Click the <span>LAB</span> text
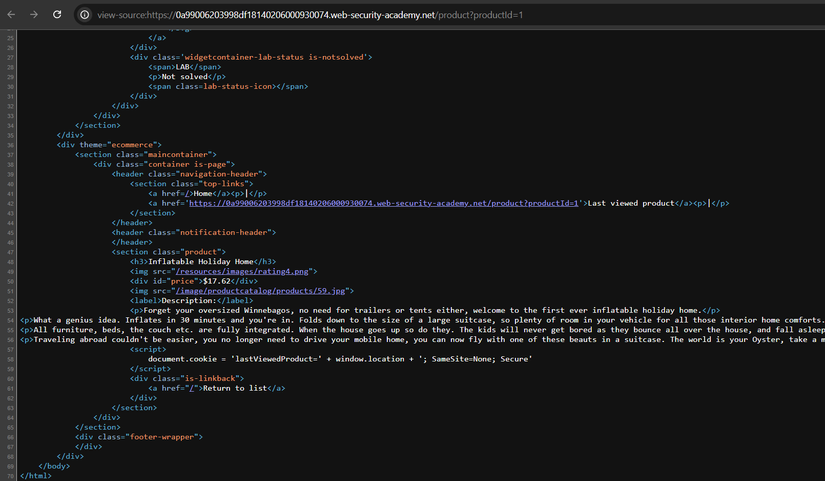The width and height of the screenshot is (825, 481). (x=185, y=67)
